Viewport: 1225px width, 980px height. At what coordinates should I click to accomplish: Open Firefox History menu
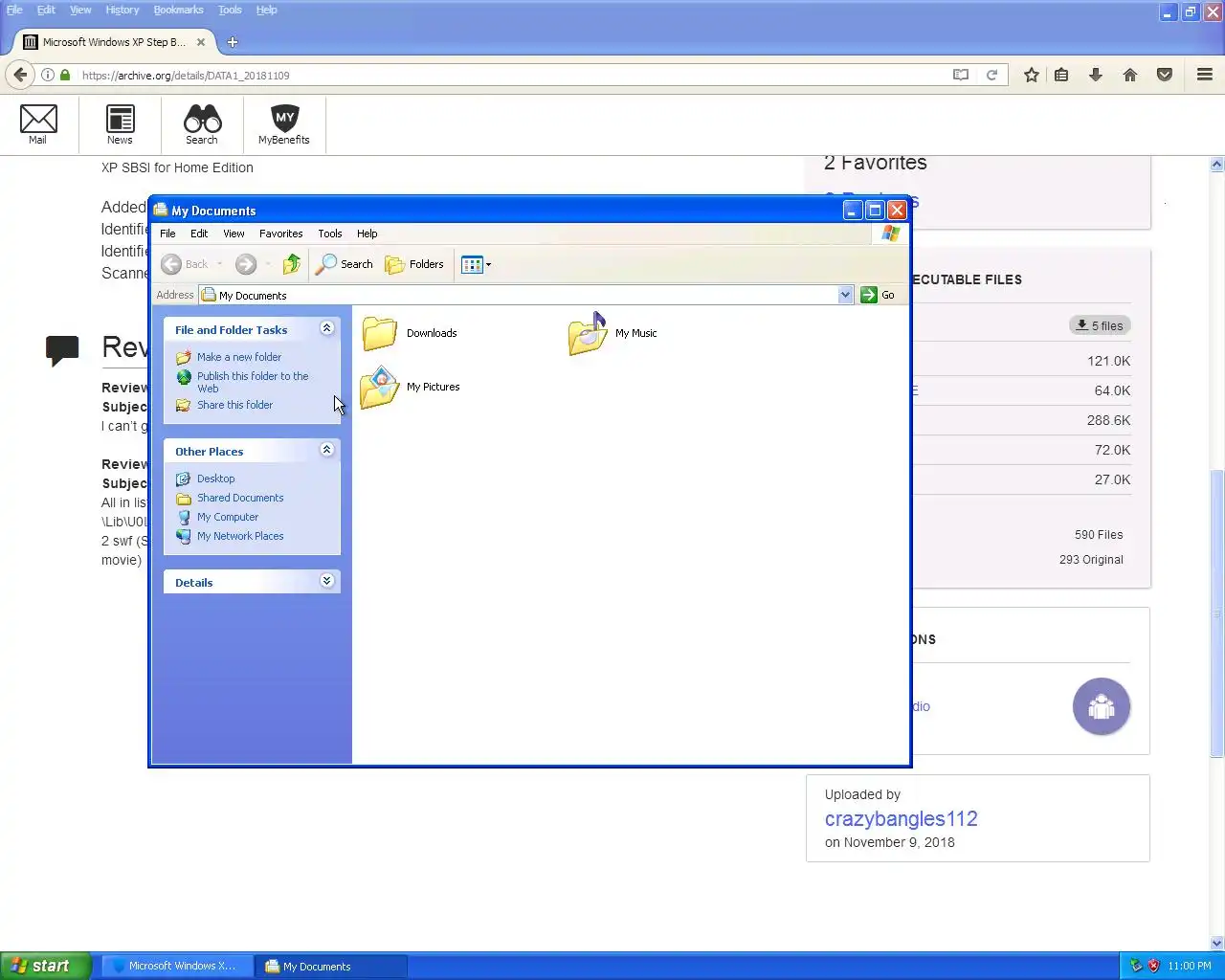[x=122, y=10]
